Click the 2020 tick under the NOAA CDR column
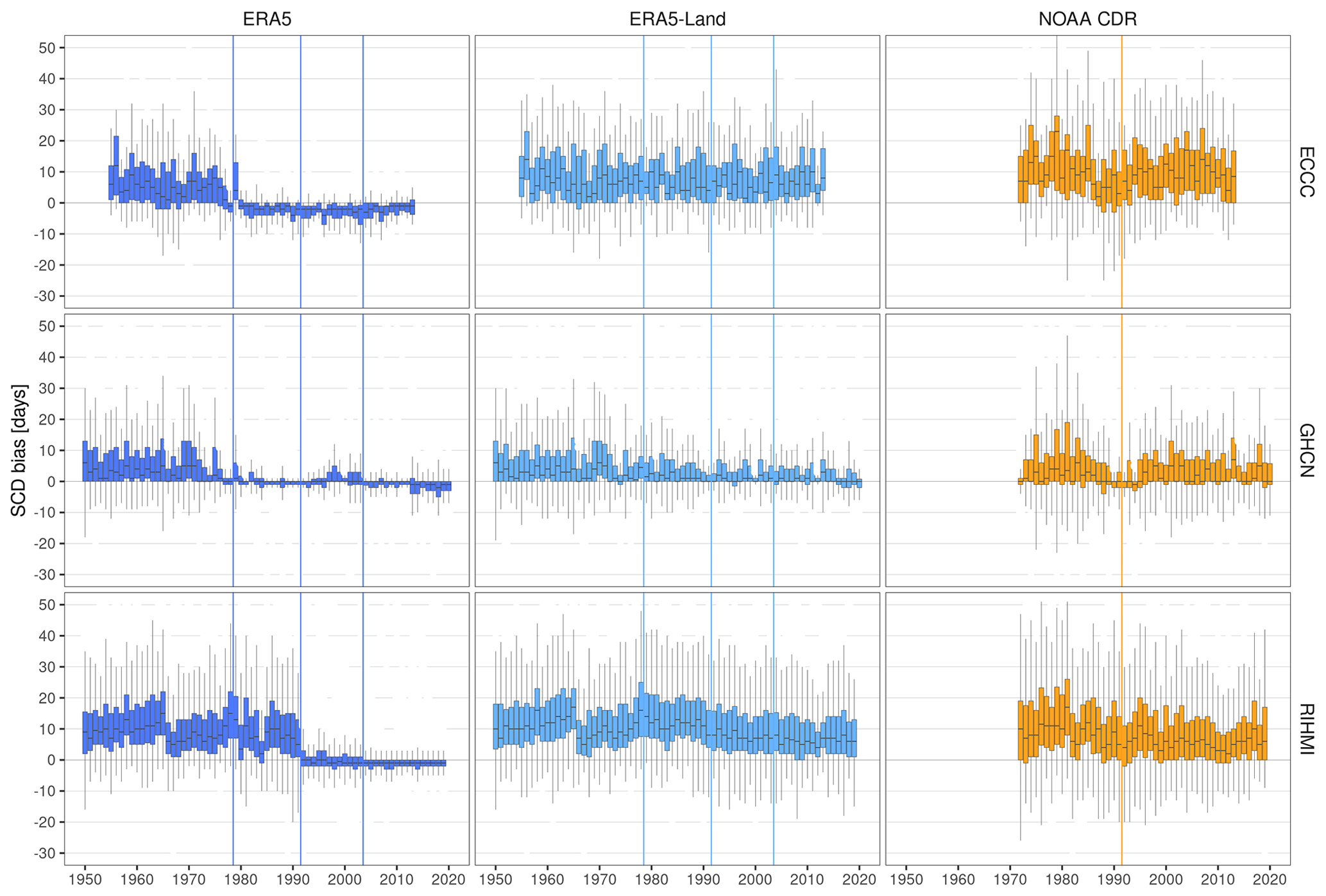Screen dimensions: 1326x896 [1270, 879]
